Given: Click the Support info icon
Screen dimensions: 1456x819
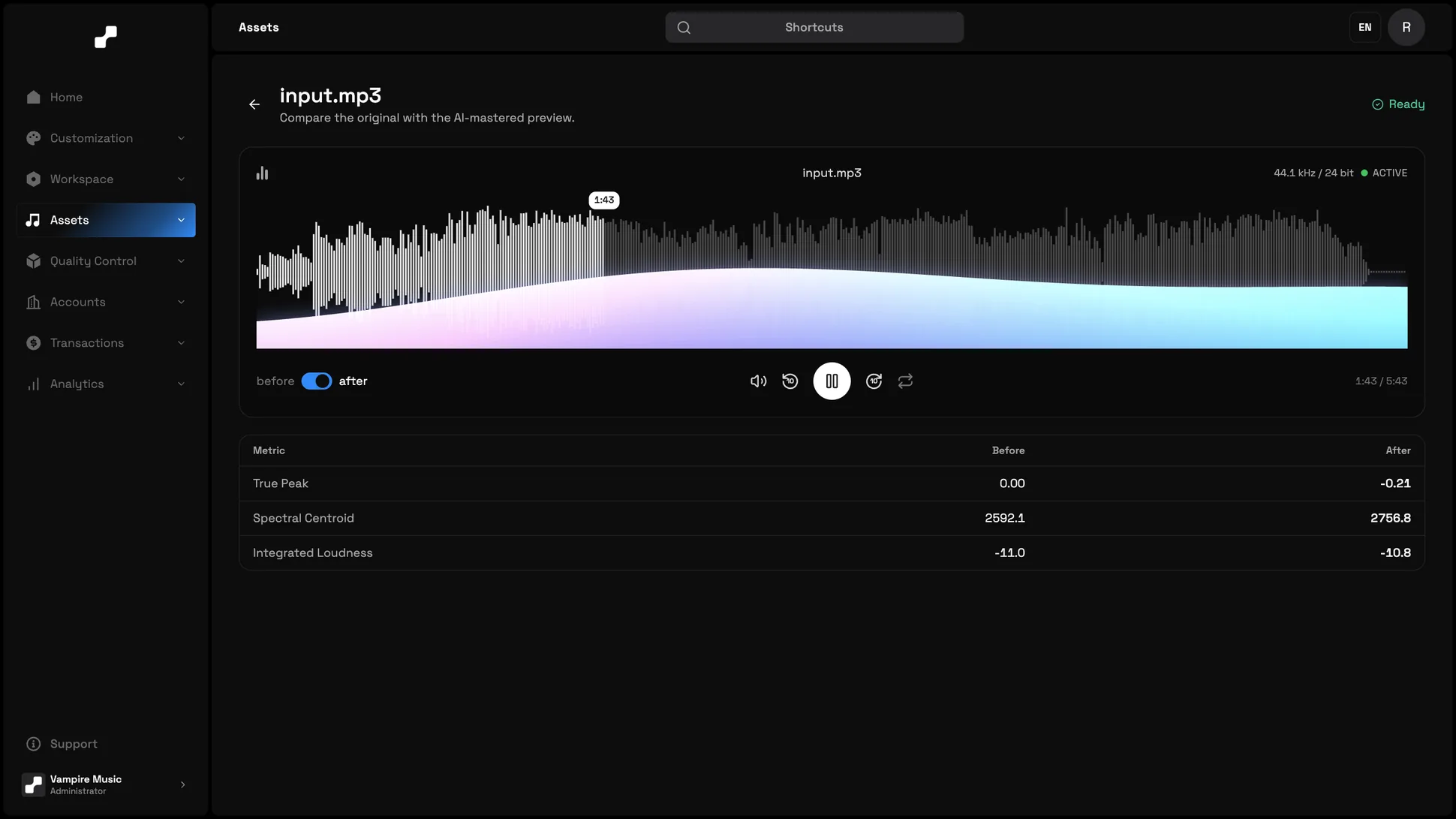Looking at the screenshot, I should (x=33, y=744).
